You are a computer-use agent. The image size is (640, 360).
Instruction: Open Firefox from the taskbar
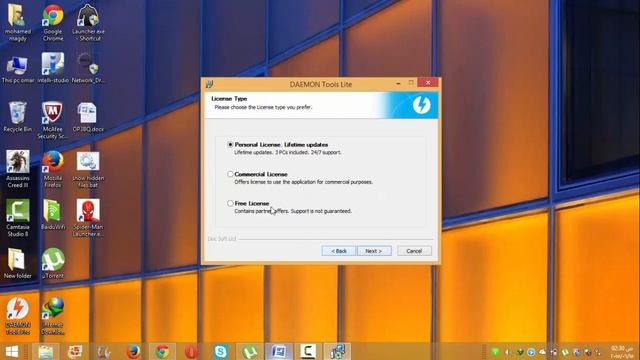pyautogui.click(x=133, y=351)
